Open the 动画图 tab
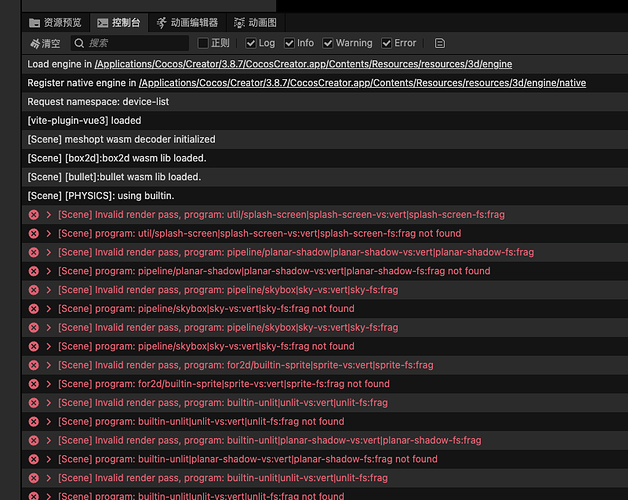 tap(256, 22)
